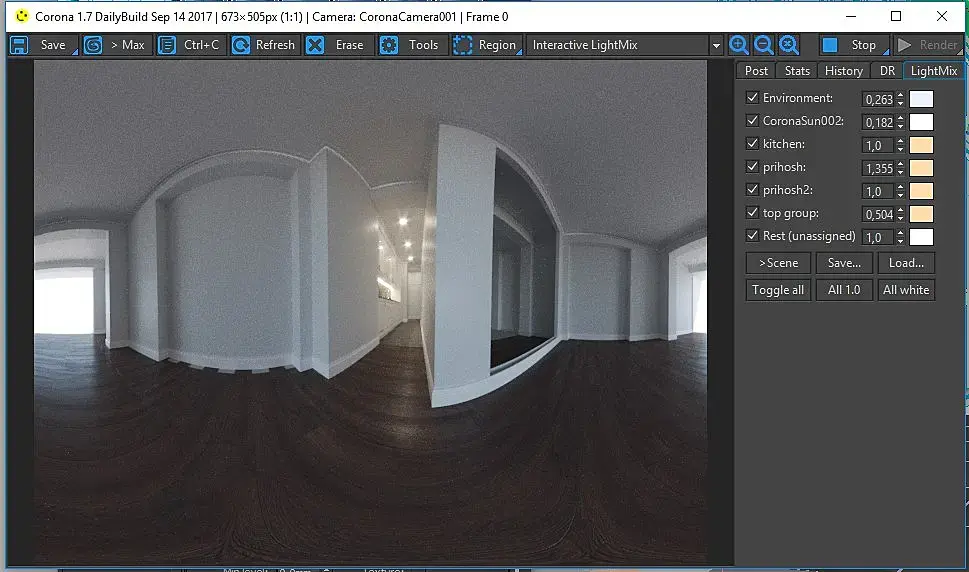The image size is (969, 572).
Task: Click the Stop toolbar text button
Action: [x=863, y=45]
